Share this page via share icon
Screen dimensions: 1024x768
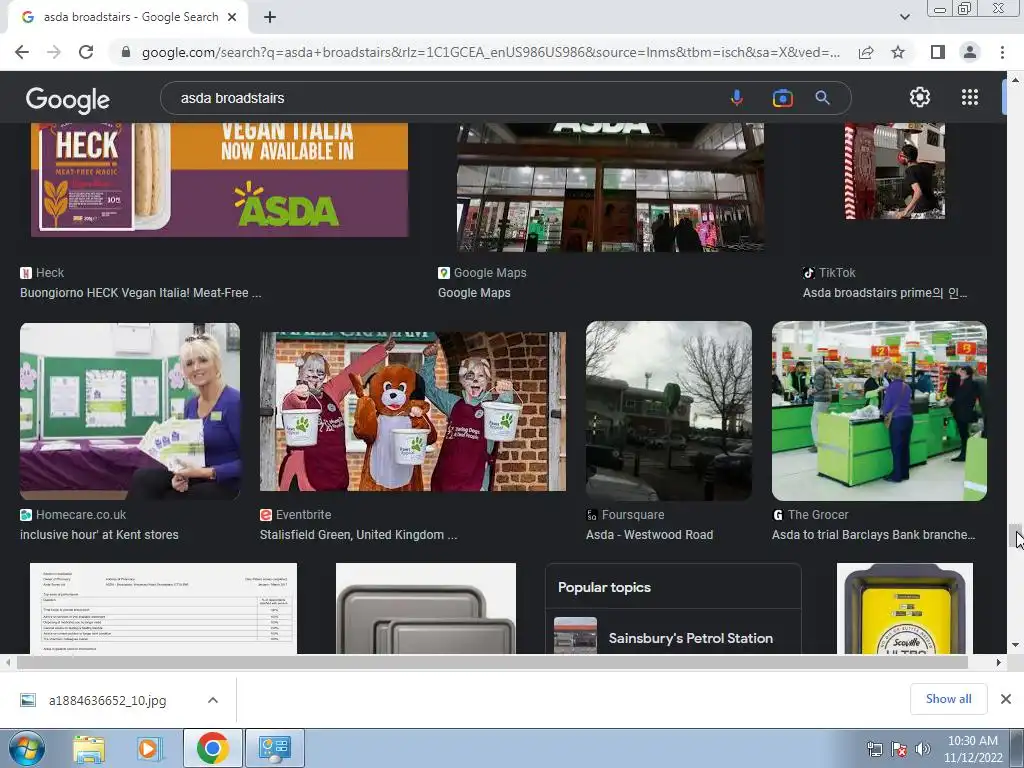866,52
